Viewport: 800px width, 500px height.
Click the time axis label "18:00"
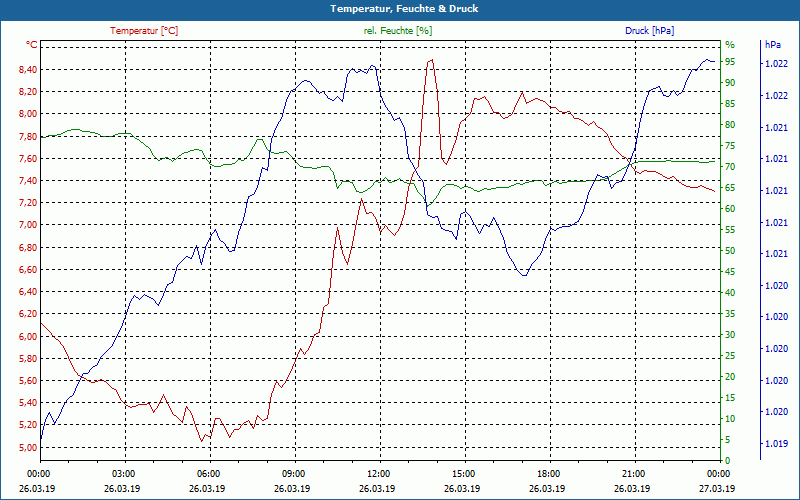[x=548, y=473]
